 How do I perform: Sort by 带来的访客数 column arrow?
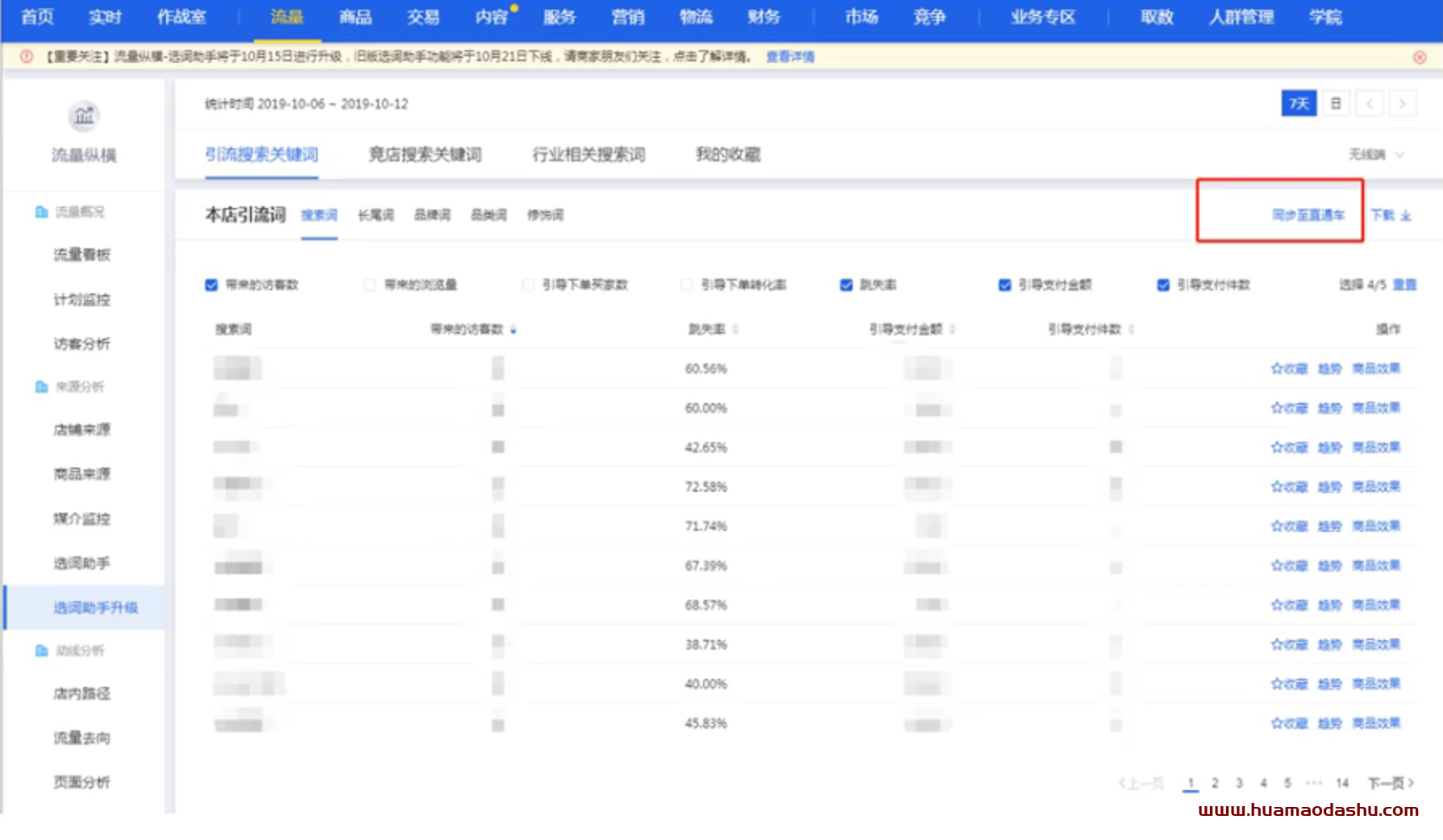[514, 330]
